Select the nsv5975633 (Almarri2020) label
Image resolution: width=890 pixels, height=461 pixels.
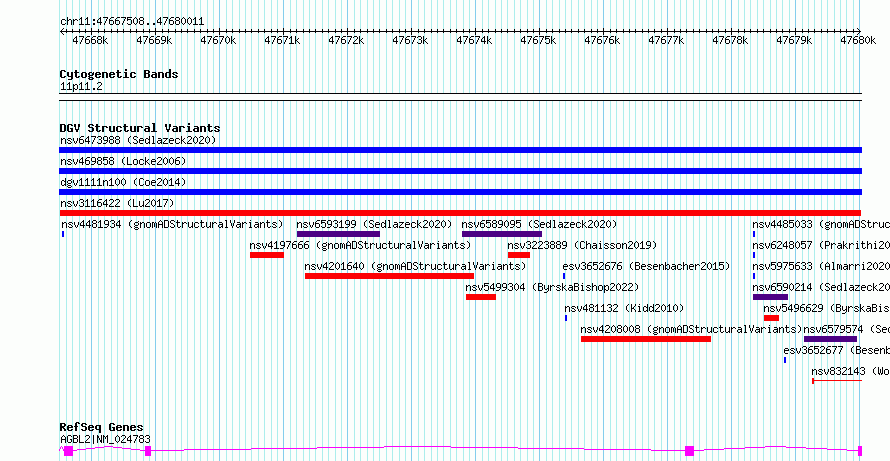(x=821, y=266)
